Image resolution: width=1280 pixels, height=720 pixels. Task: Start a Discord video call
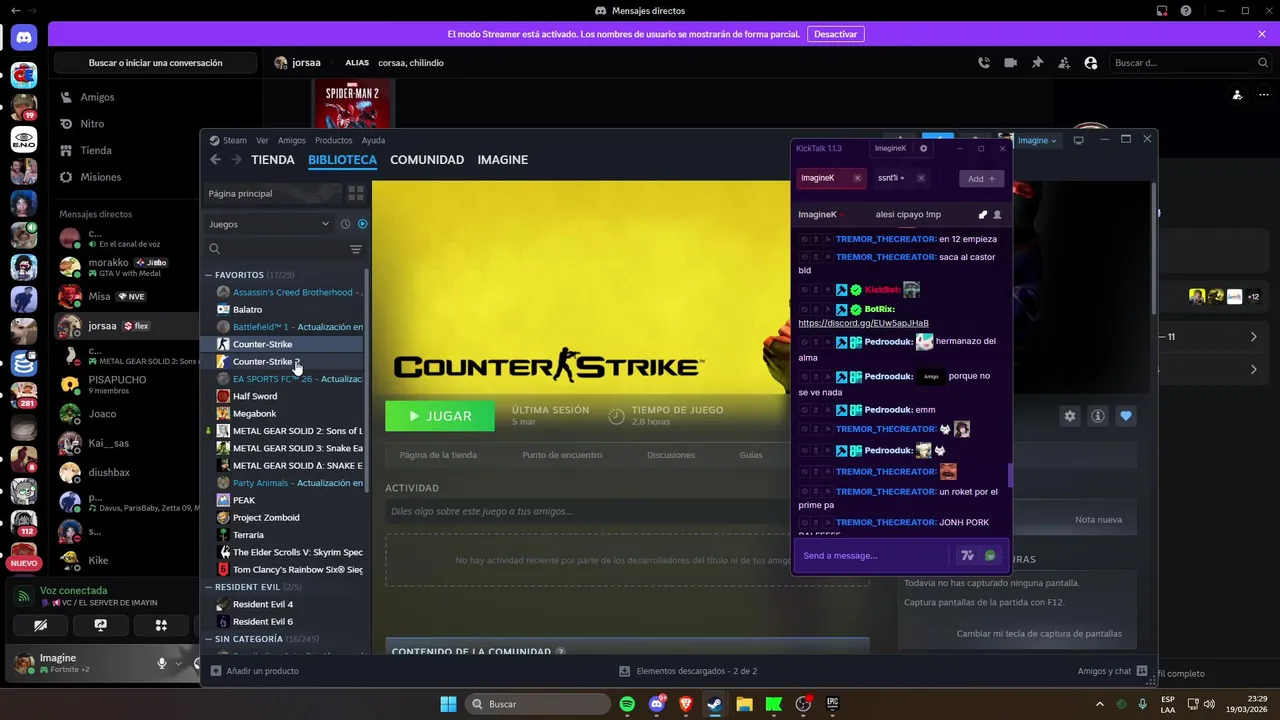coord(1010,62)
